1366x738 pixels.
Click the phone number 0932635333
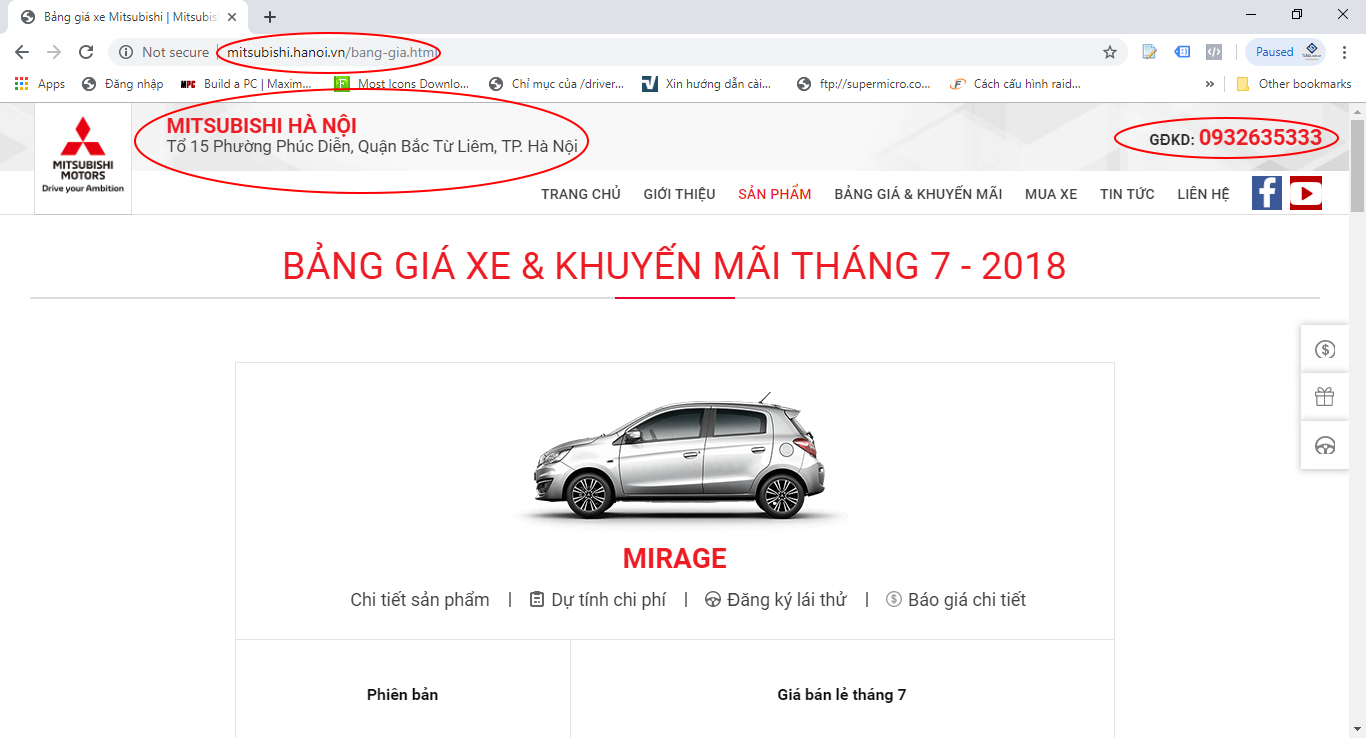(1260, 138)
